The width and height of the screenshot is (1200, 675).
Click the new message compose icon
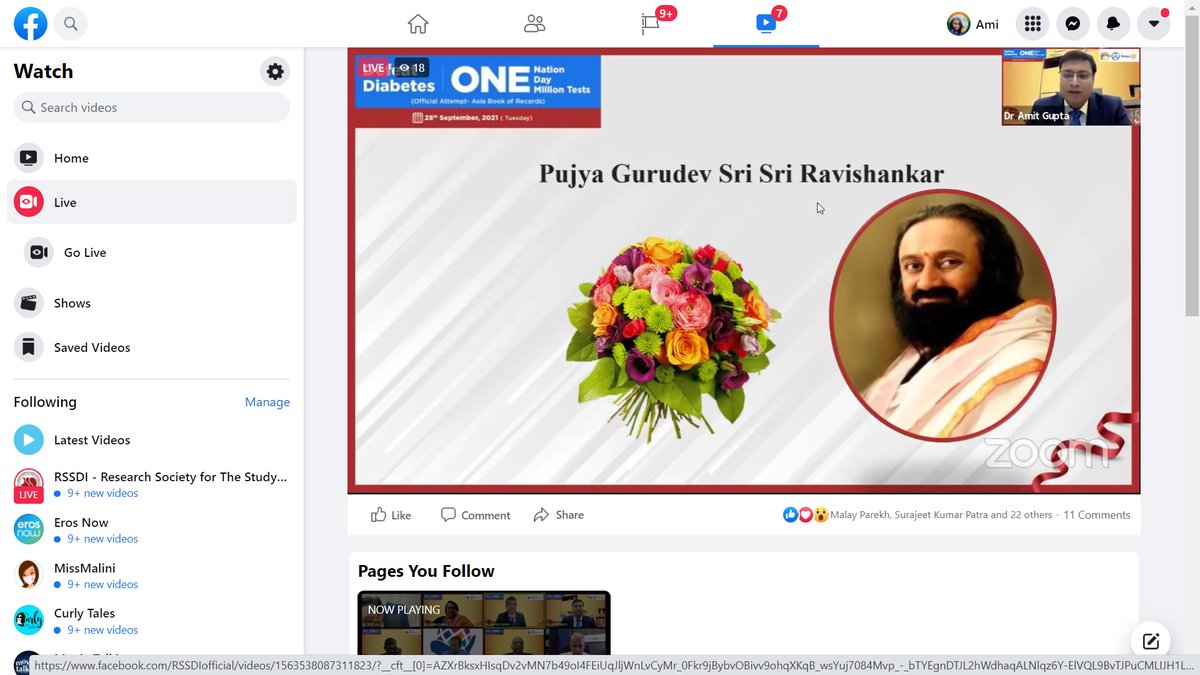1150,641
